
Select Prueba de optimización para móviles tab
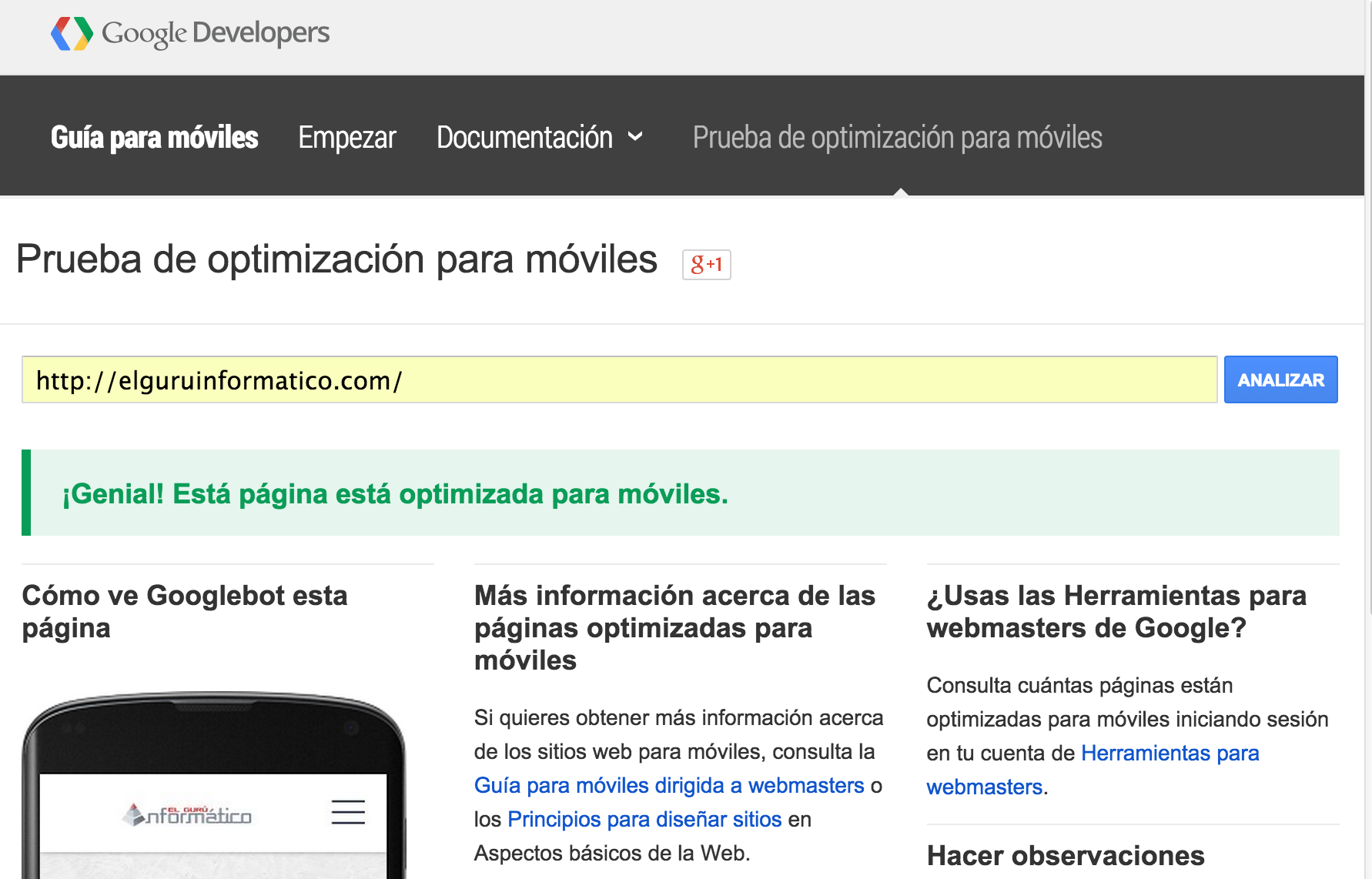pyautogui.click(x=897, y=138)
